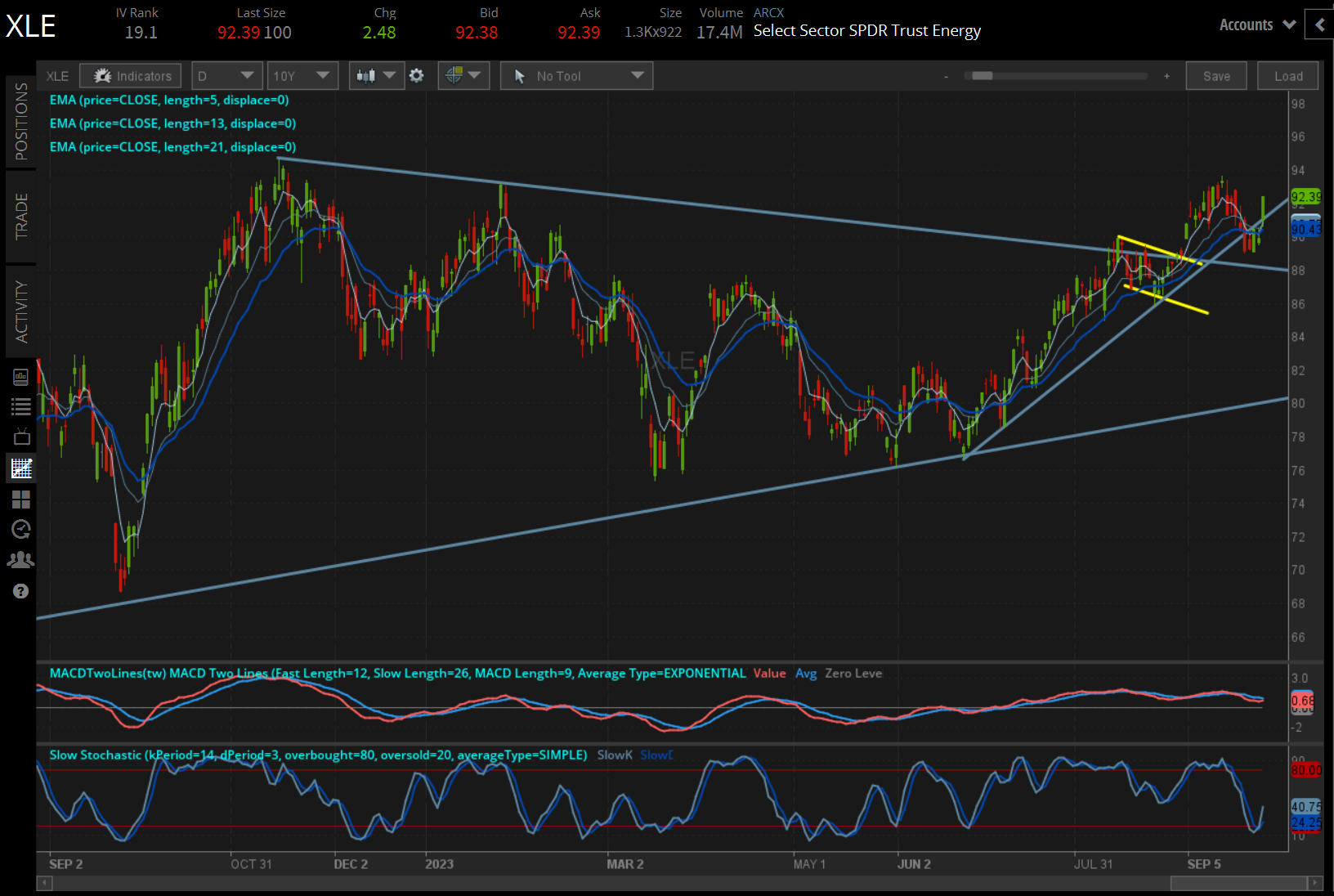Select the chart icon in the left sidebar
This screenshot has width=1334, height=896.
tap(21, 468)
